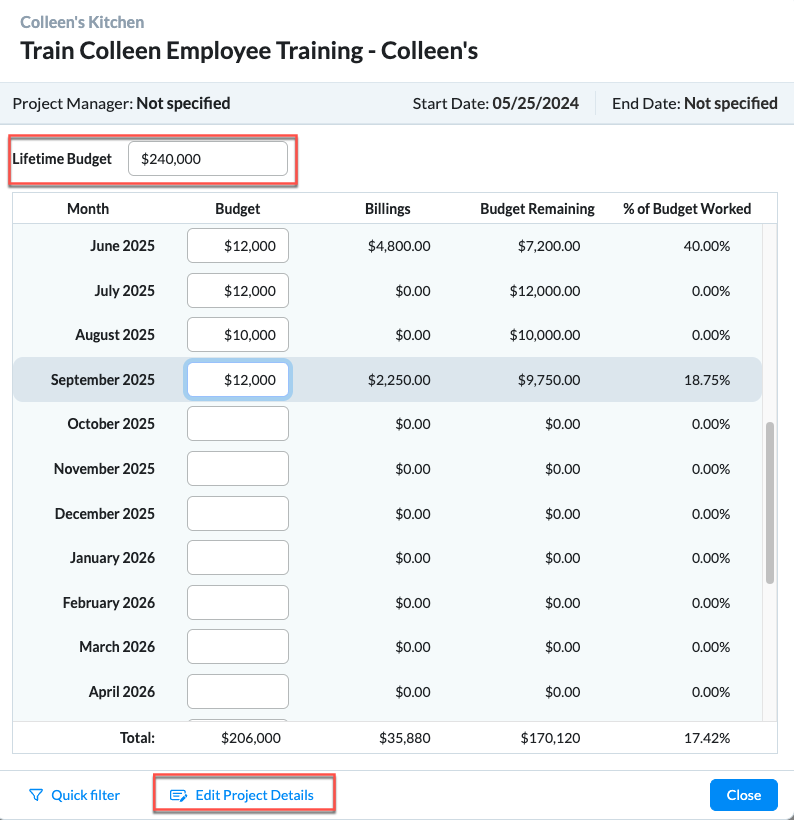Click the End Date Not specified value
Viewport: 794px width, 820px height.
coord(731,103)
